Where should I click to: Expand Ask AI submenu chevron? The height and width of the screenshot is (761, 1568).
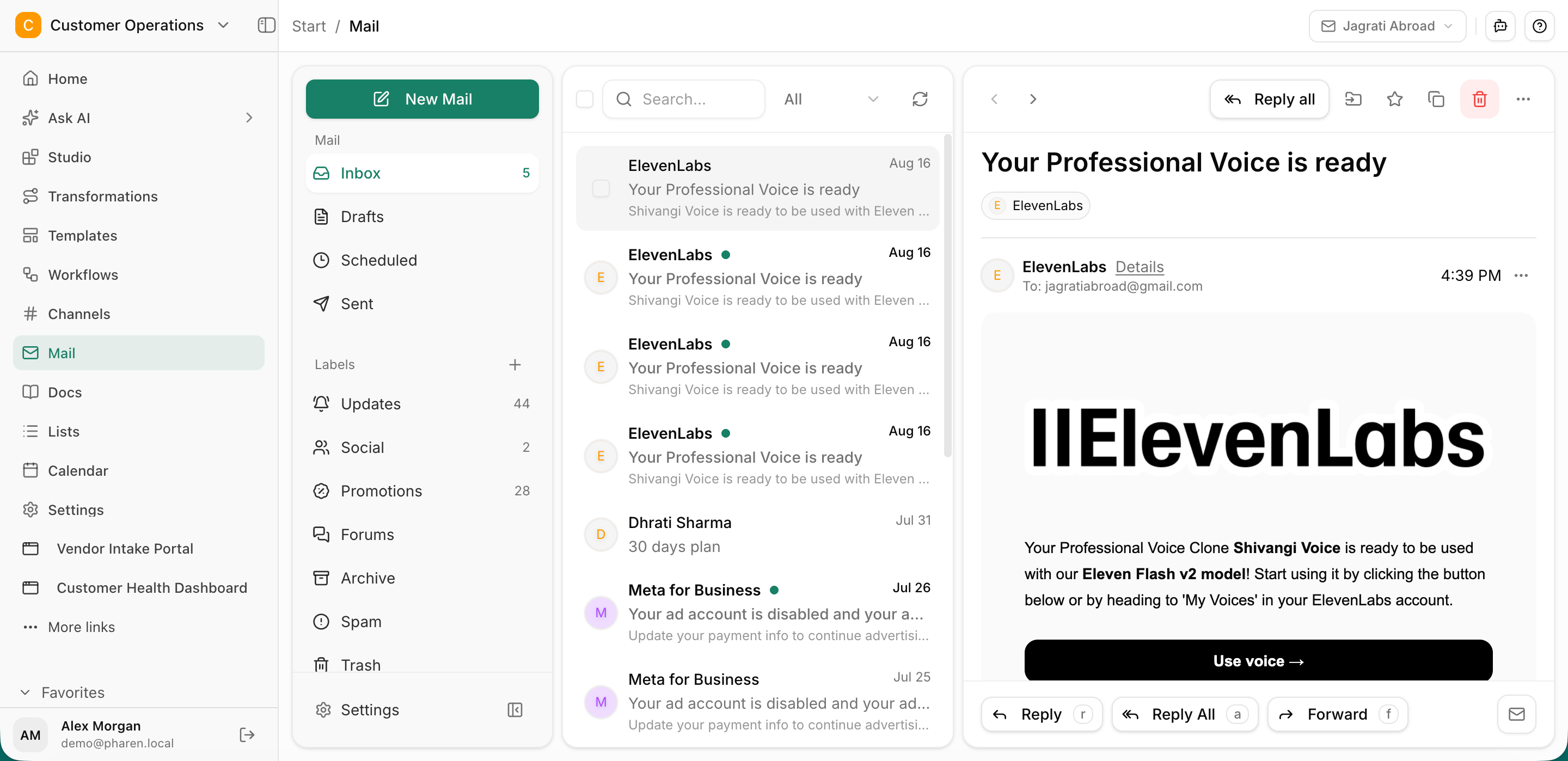click(249, 118)
